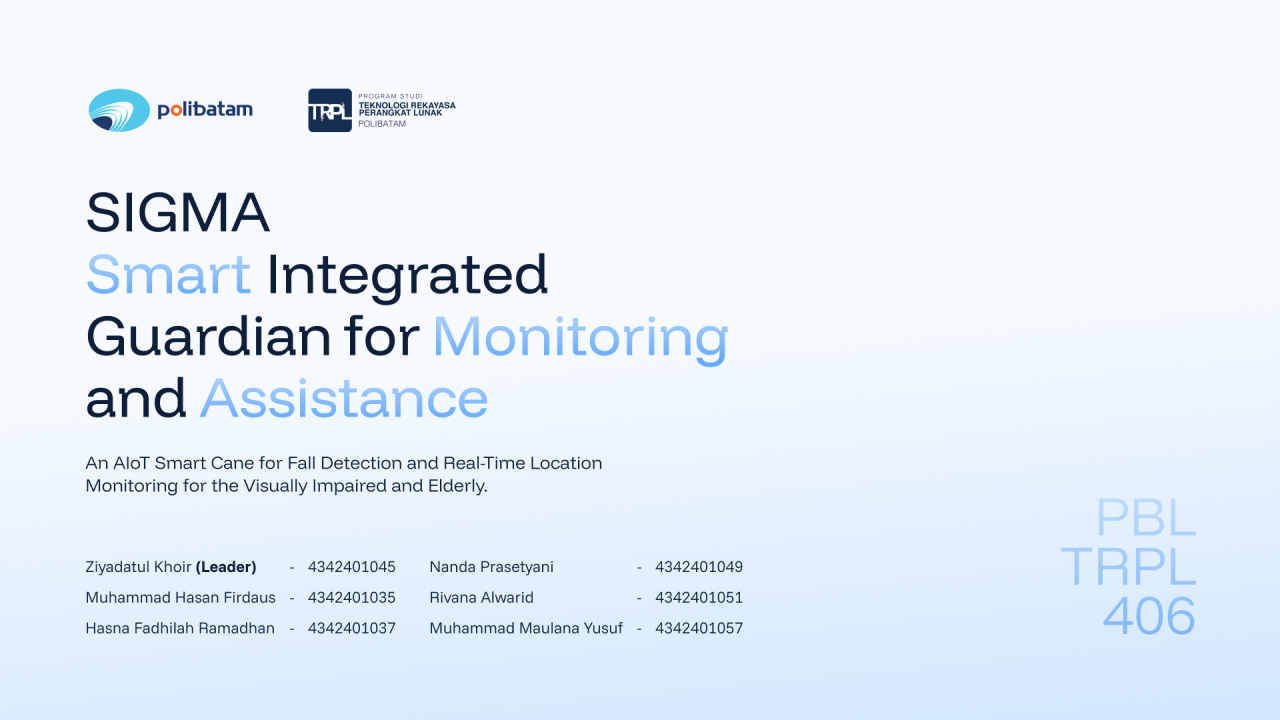Click the light-blue word "Assistance"

344,399
